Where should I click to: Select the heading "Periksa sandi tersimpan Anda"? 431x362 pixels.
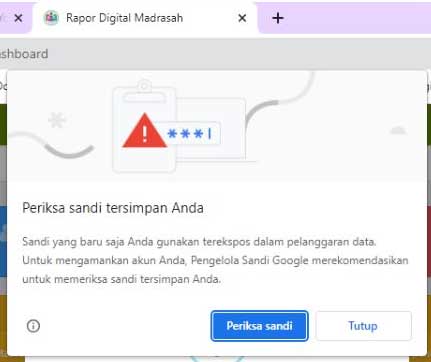point(113,208)
